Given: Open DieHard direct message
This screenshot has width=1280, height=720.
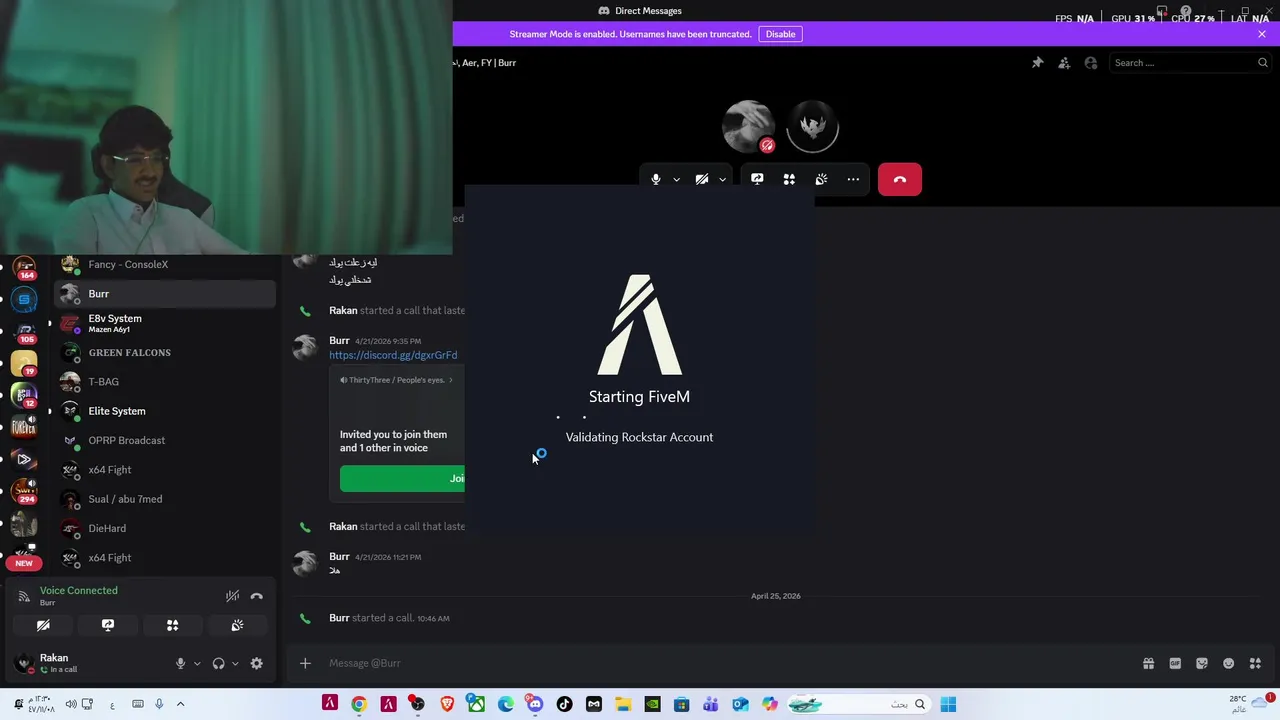Looking at the screenshot, I should [x=165, y=528].
